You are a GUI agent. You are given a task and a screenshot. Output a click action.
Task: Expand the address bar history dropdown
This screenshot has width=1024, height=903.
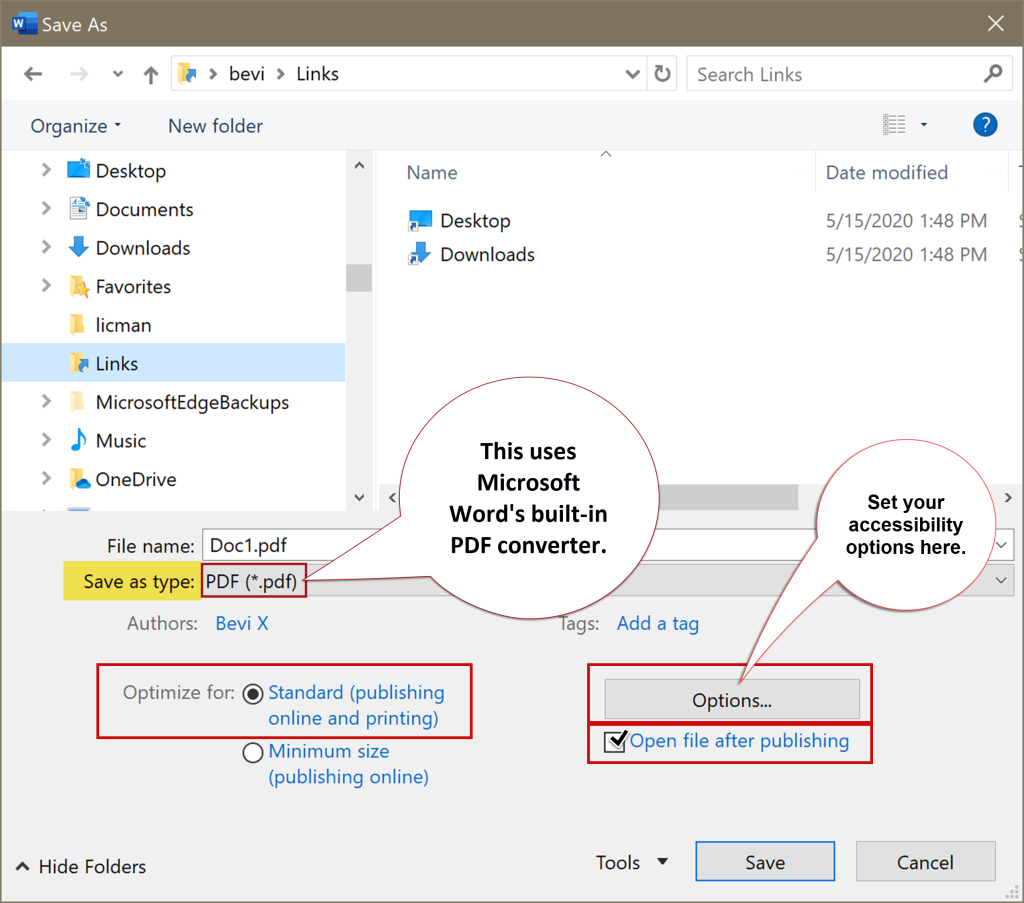pyautogui.click(x=632, y=74)
